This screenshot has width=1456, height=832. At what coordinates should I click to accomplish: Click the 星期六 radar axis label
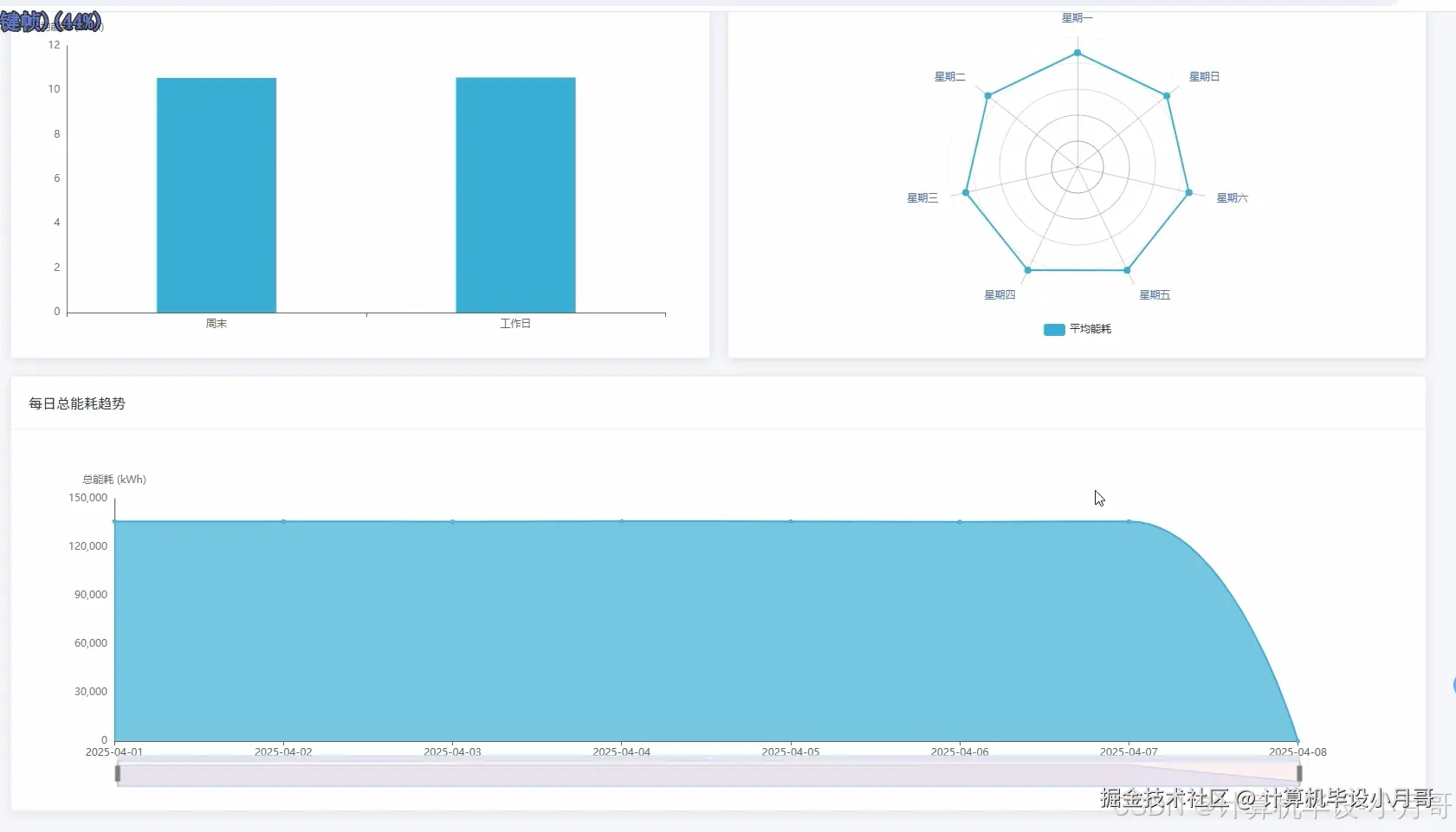[x=1232, y=198]
